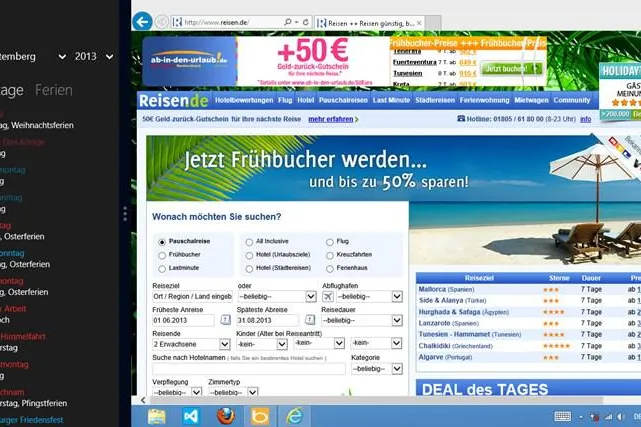Open the on-screen keyboard tray icon
This screenshot has height=427, width=641.
click(563, 416)
